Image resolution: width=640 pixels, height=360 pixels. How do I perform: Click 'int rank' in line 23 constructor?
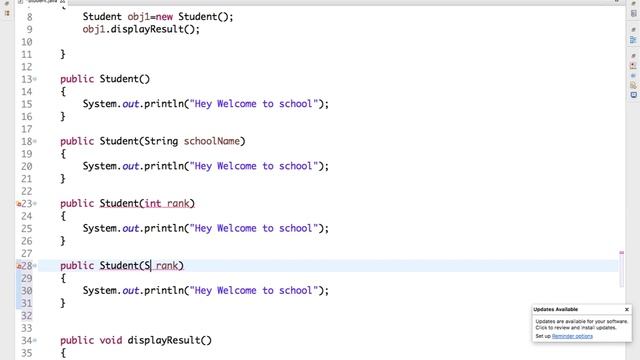(x=167, y=203)
